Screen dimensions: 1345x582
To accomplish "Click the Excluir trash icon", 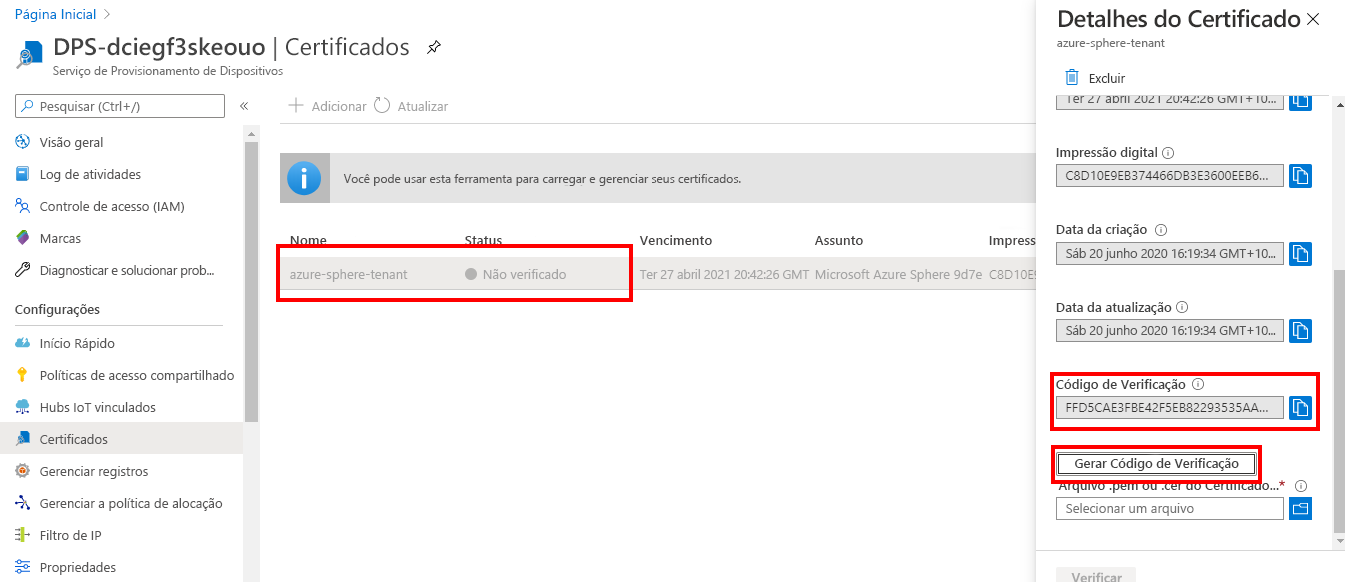I will pyautogui.click(x=1072, y=77).
